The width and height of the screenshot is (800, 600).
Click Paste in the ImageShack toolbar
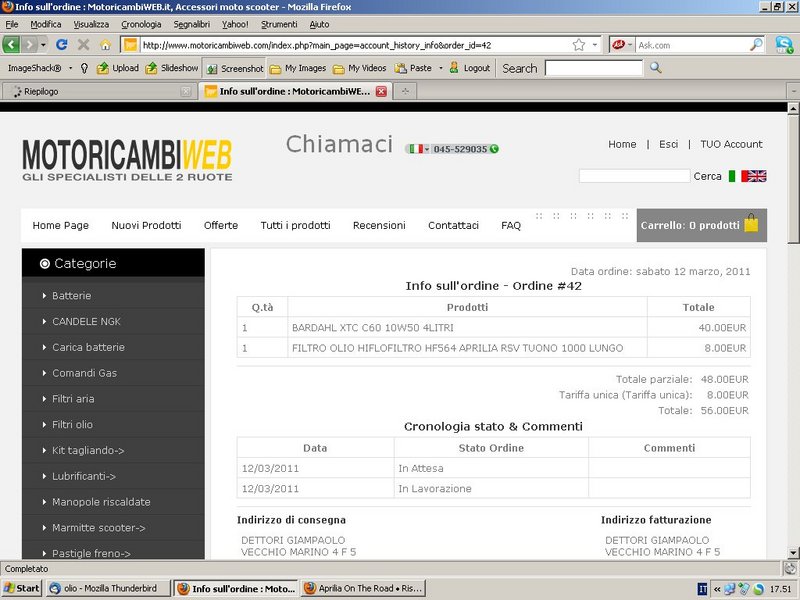click(x=414, y=68)
